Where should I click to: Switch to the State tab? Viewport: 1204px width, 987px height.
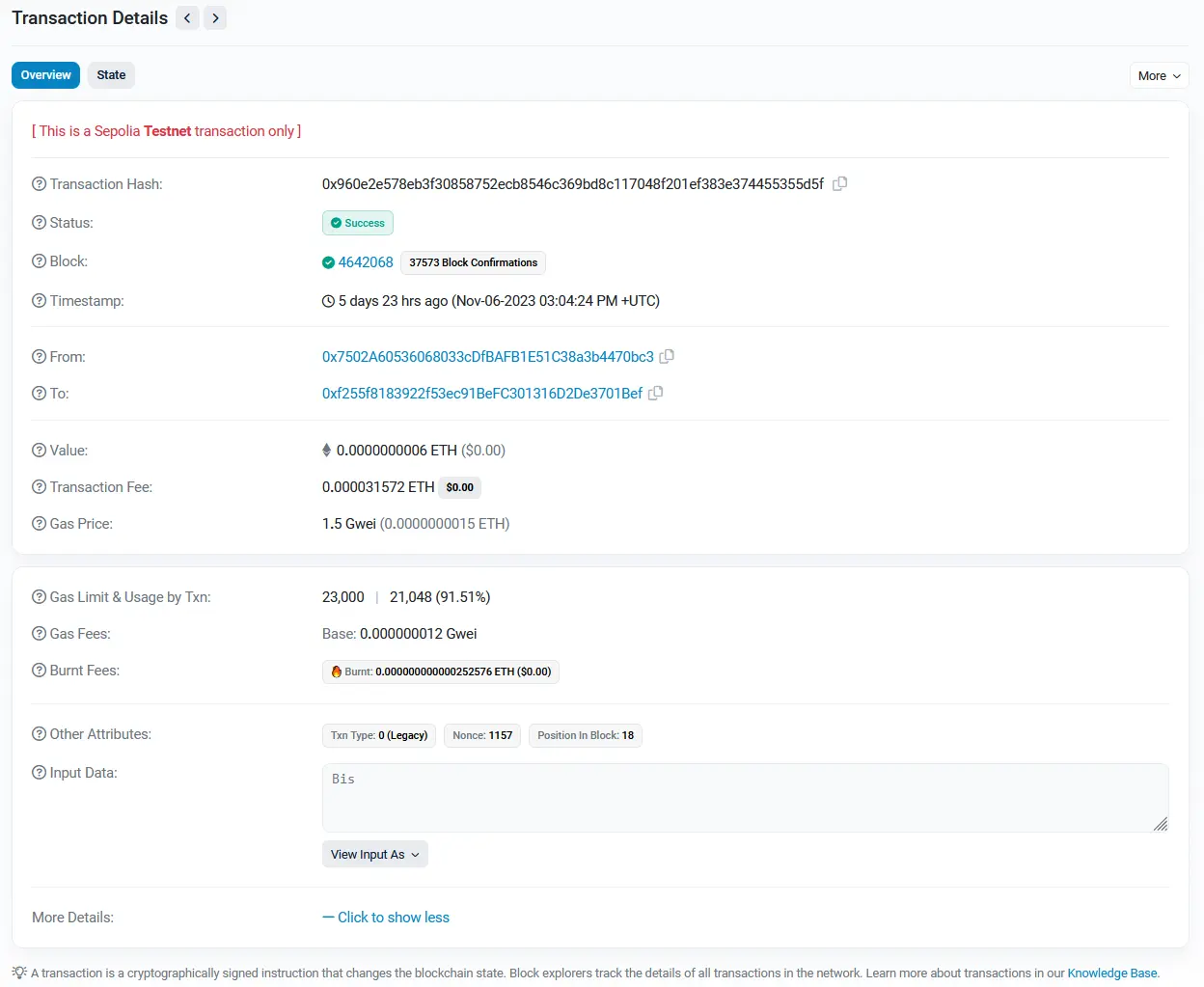click(x=111, y=75)
